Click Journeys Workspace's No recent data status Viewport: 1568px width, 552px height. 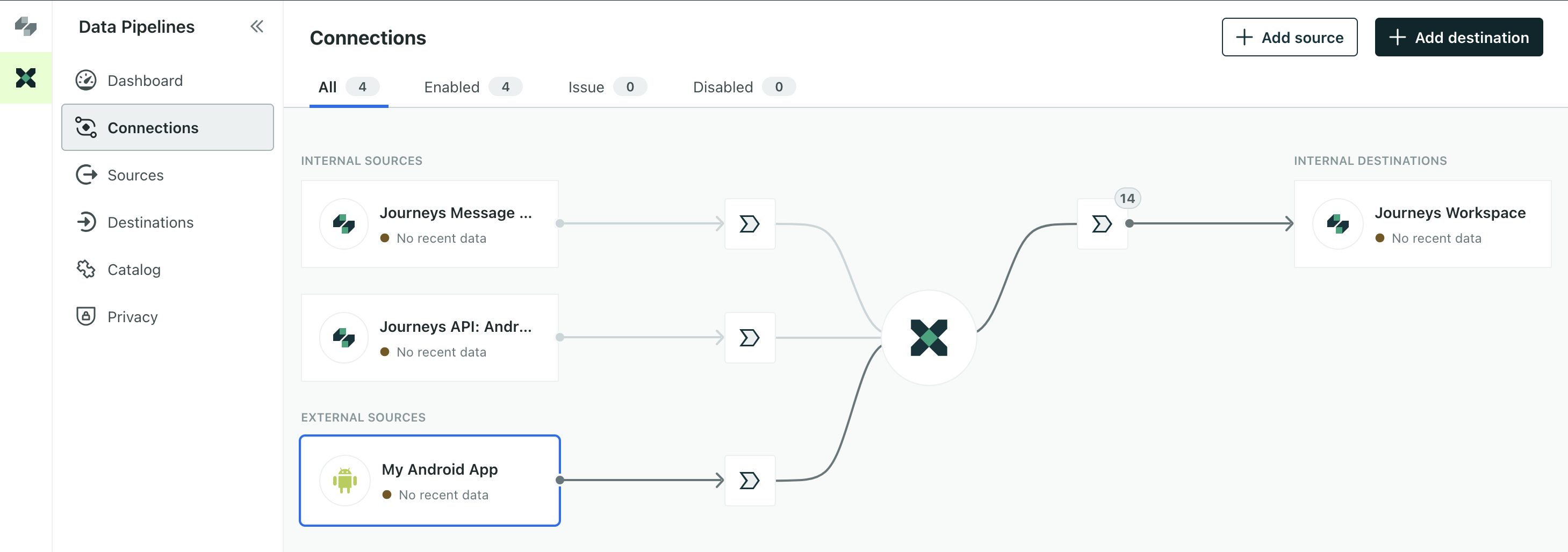pos(1429,238)
